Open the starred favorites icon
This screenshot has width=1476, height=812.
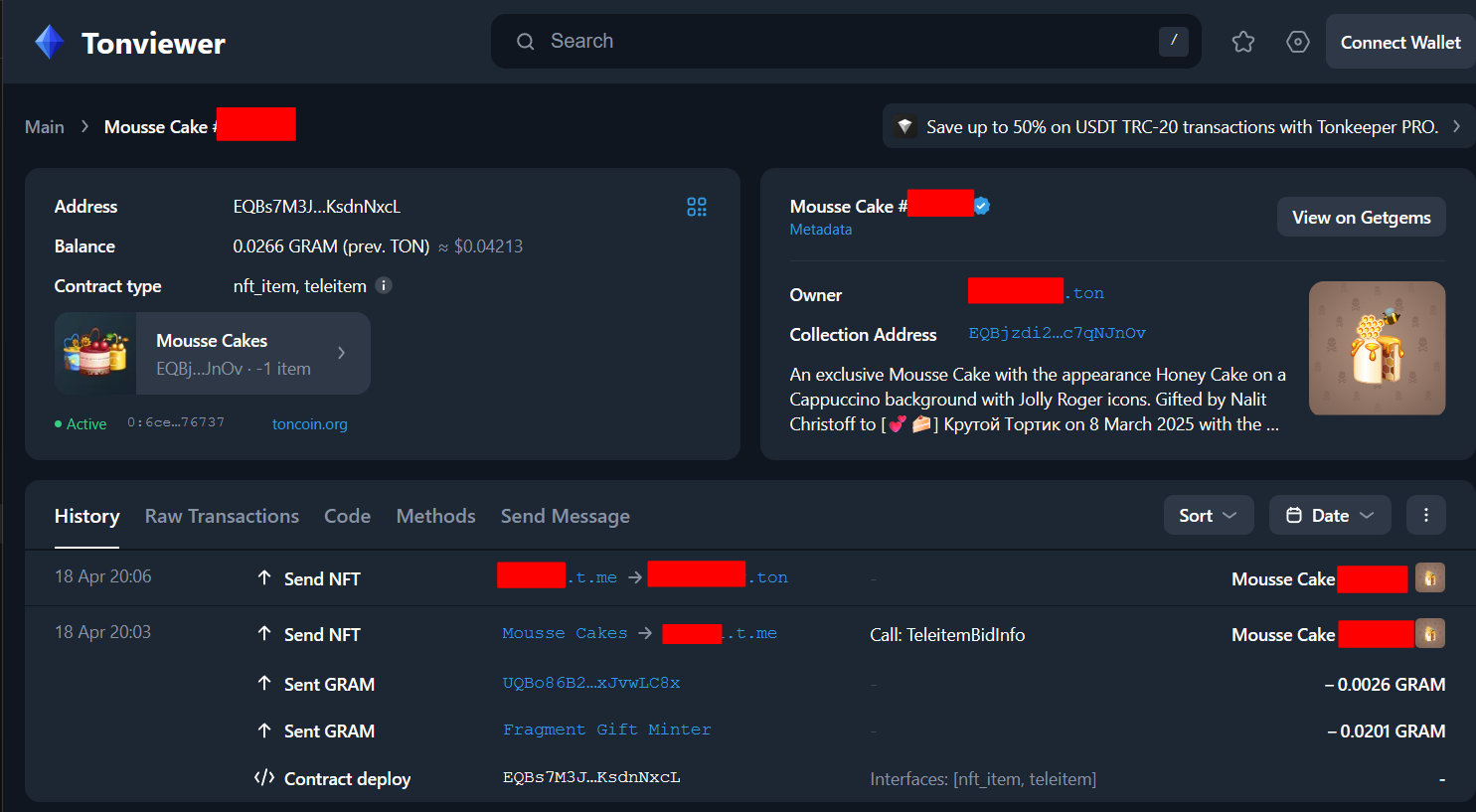[x=1243, y=42]
